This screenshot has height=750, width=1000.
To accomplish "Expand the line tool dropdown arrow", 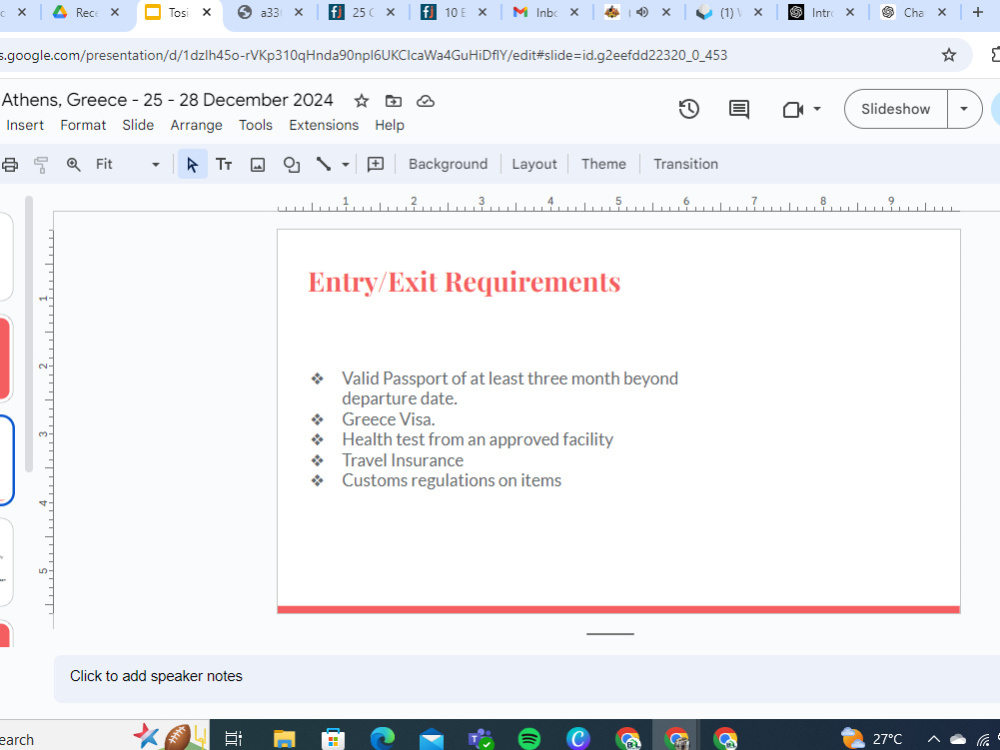I will 346,165.
